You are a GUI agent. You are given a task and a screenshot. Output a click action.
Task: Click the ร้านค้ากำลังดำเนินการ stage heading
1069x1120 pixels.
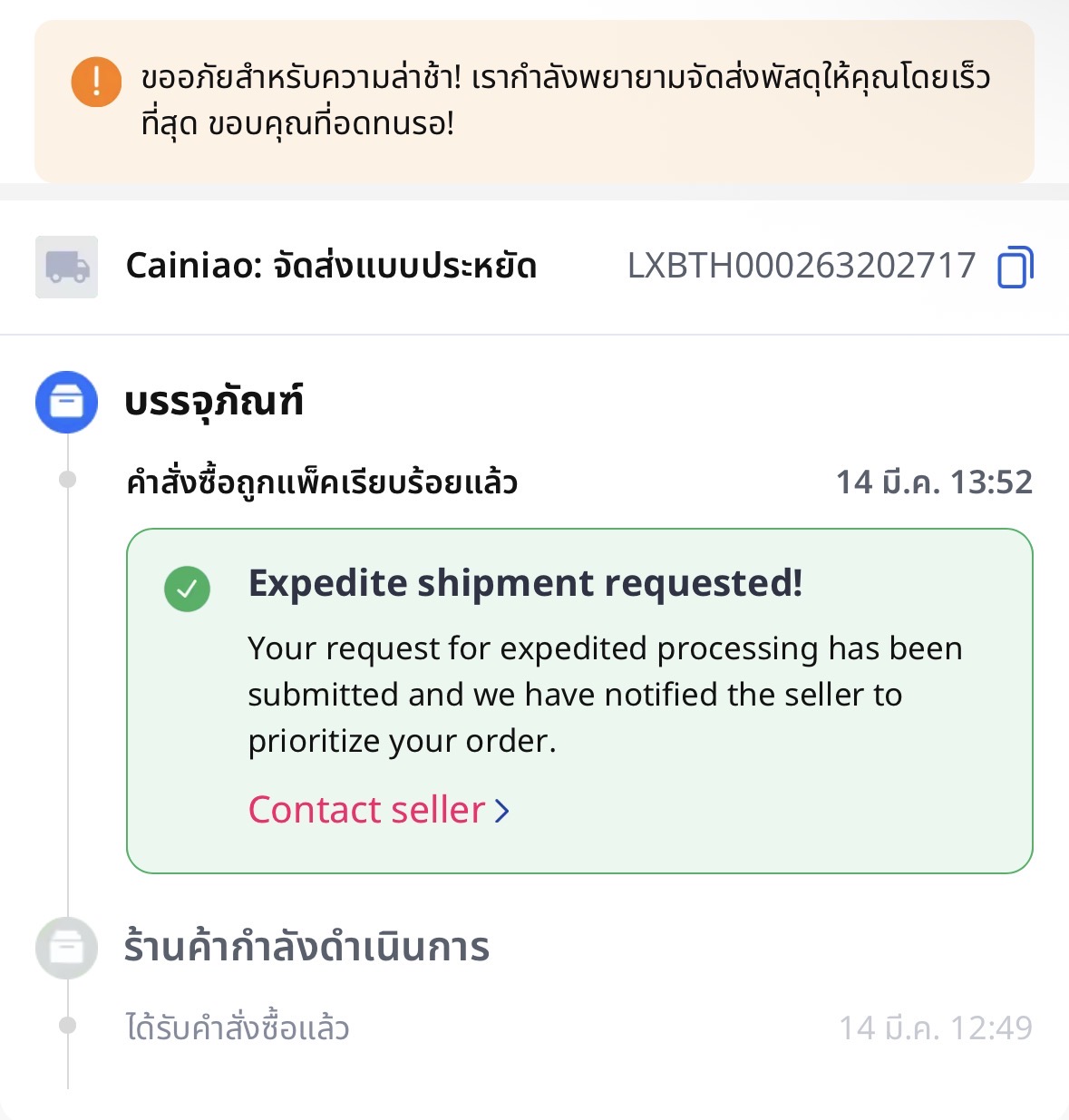click(x=306, y=948)
